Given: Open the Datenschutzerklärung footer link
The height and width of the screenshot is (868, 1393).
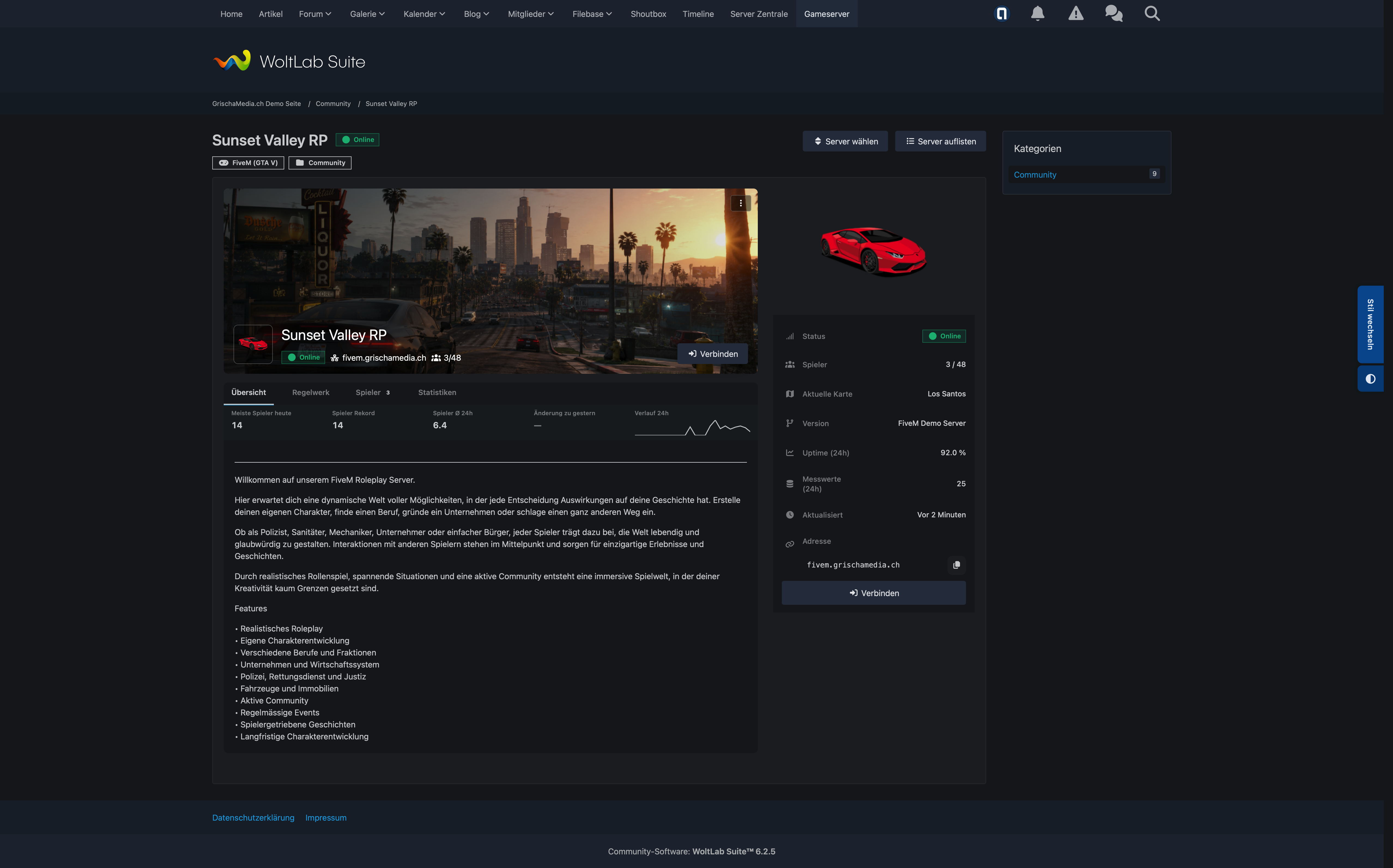Looking at the screenshot, I should 253,818.
